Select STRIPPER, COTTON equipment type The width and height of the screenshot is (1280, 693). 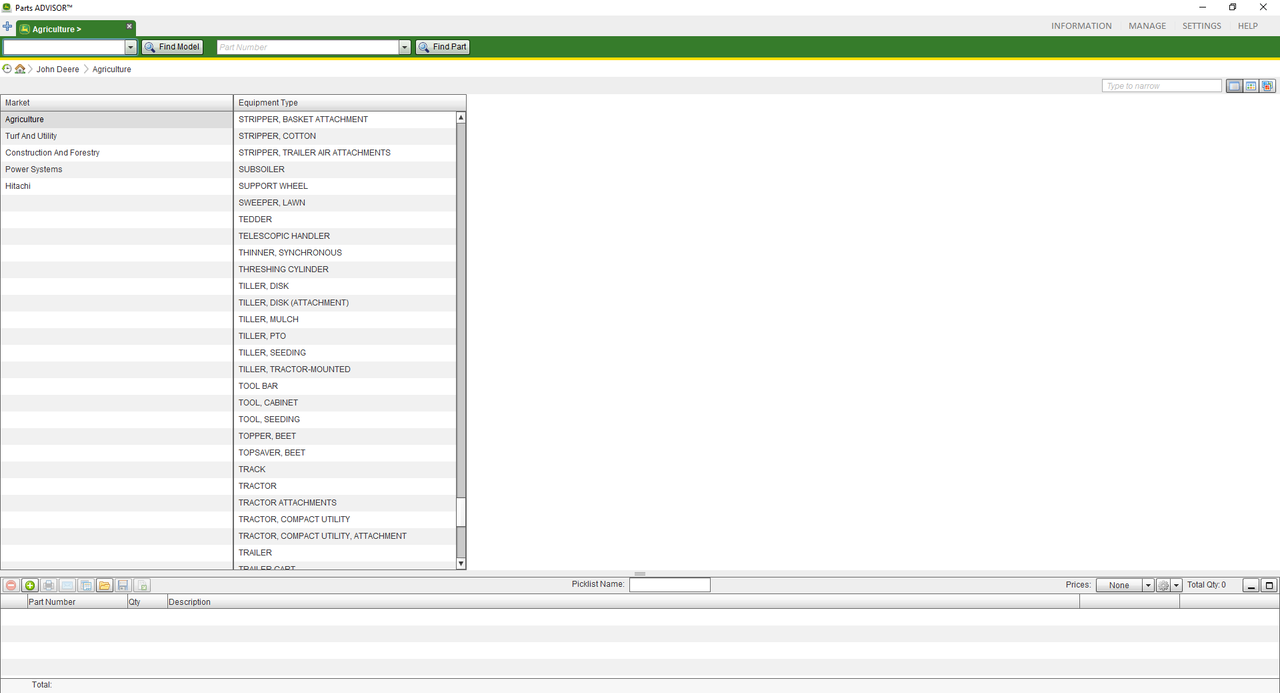click(x=345, y=136)
